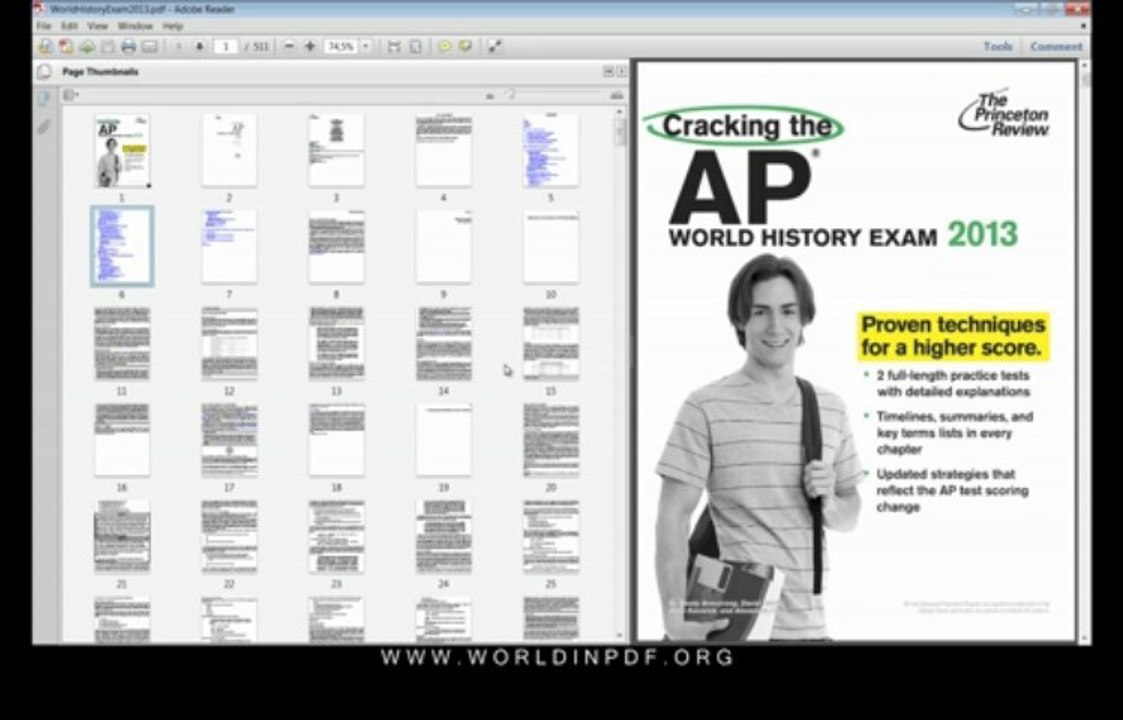Click the 74.5% zoom value field
The height and width of the screenshot is (720, 1123).
pos(341,47)
